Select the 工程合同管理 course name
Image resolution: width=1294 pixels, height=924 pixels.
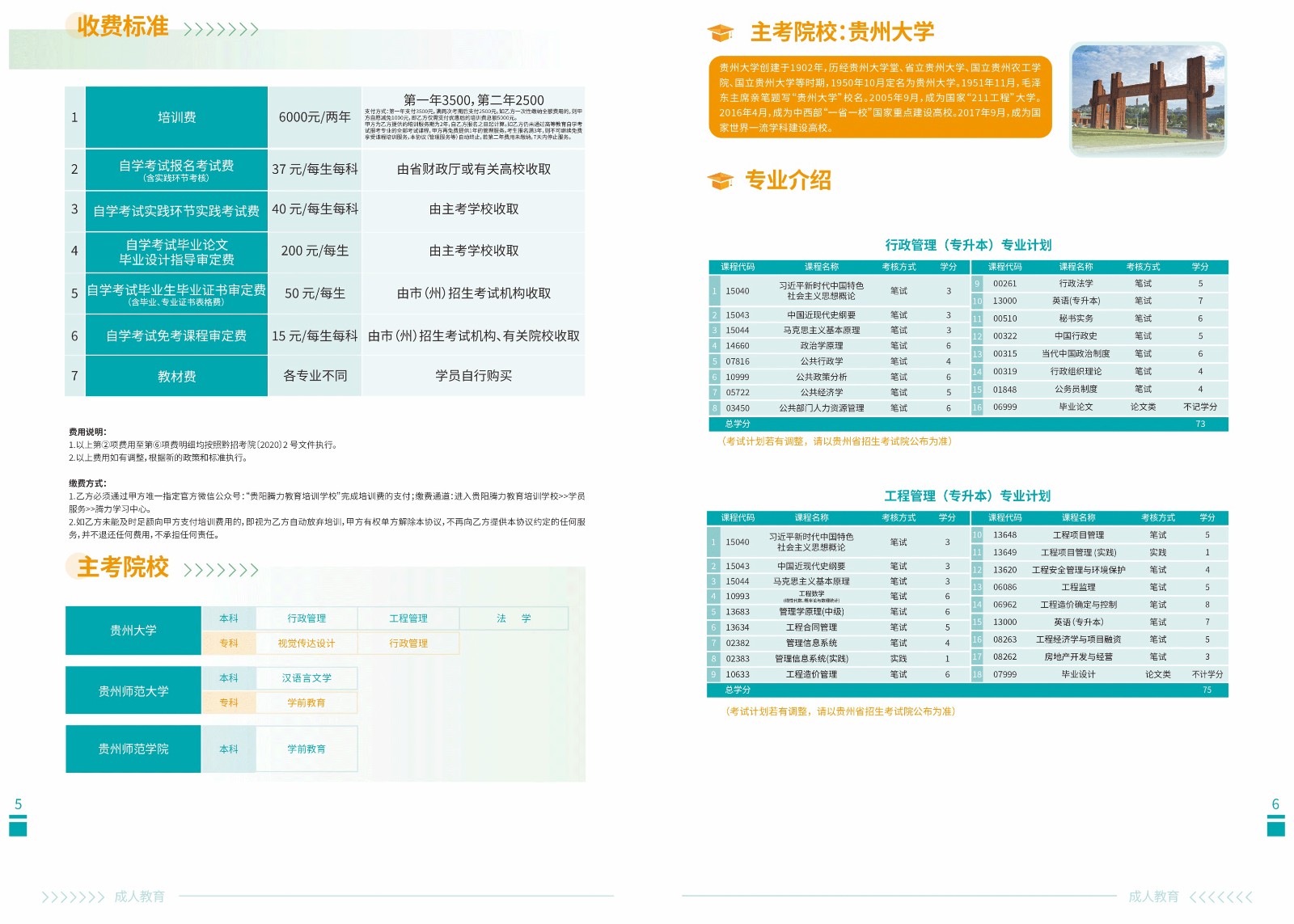click(x=811, y=627)
